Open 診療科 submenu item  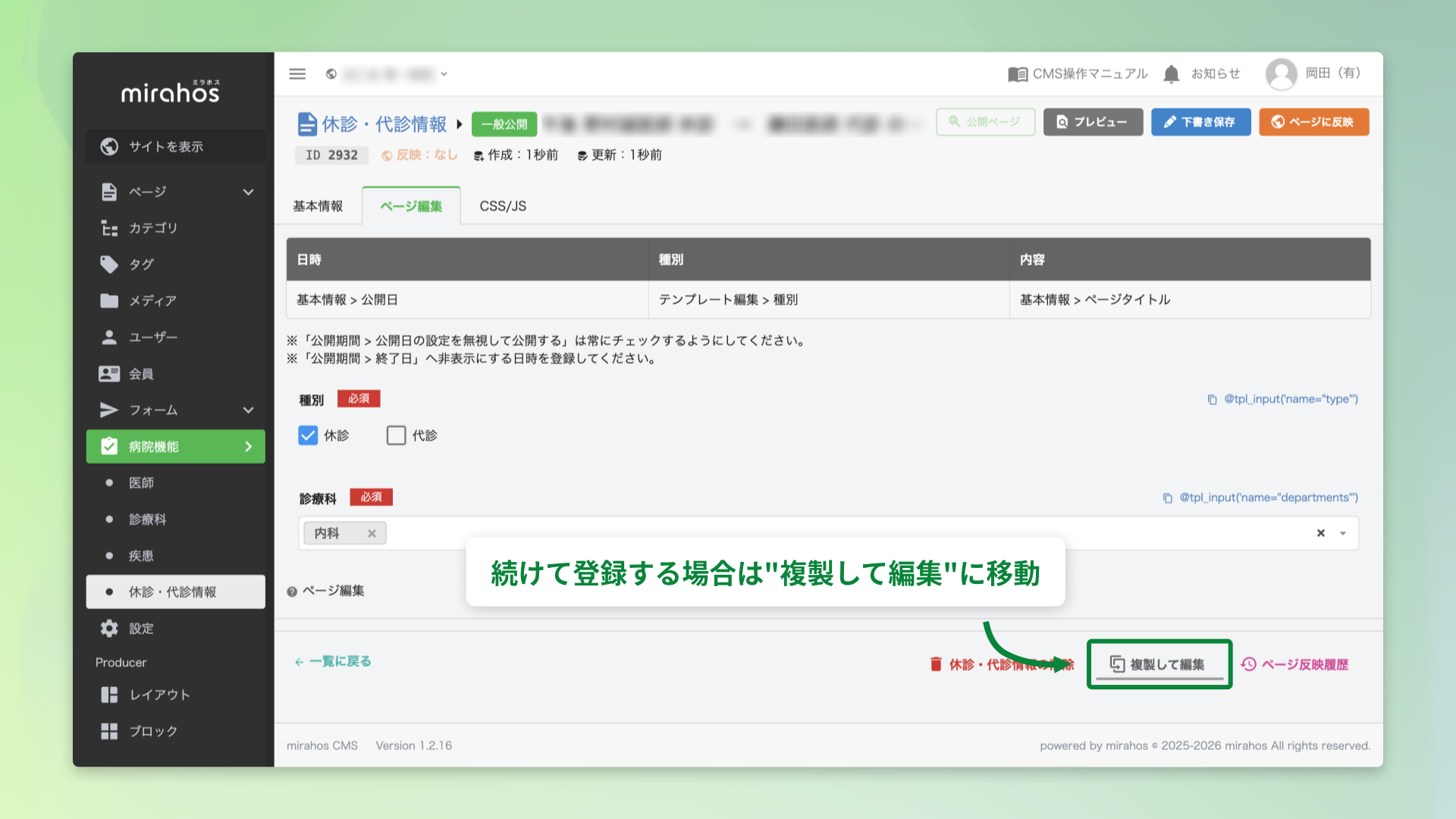(176, 519)
